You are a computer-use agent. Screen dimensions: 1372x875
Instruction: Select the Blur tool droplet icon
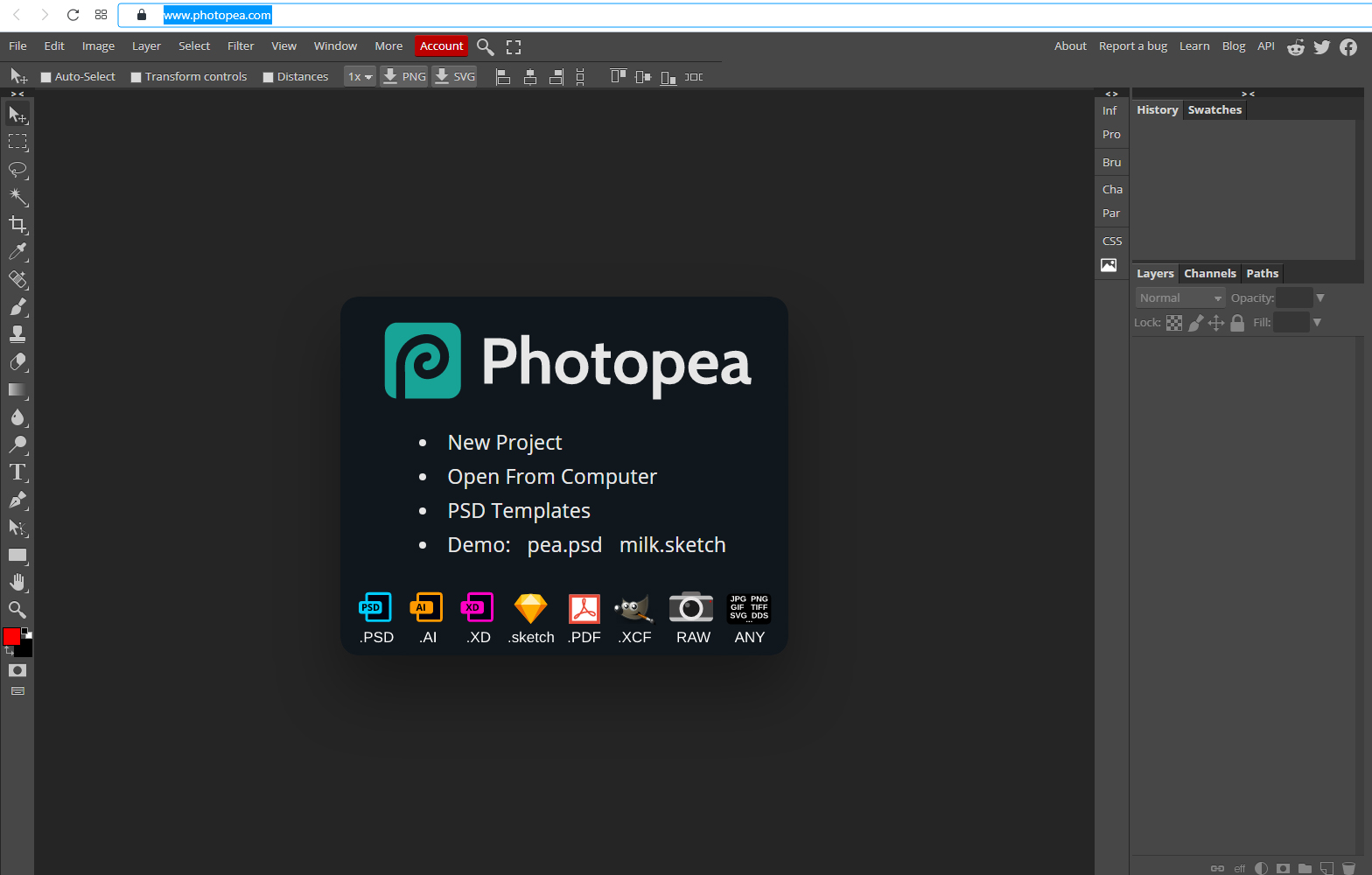(x=17, y=417)
